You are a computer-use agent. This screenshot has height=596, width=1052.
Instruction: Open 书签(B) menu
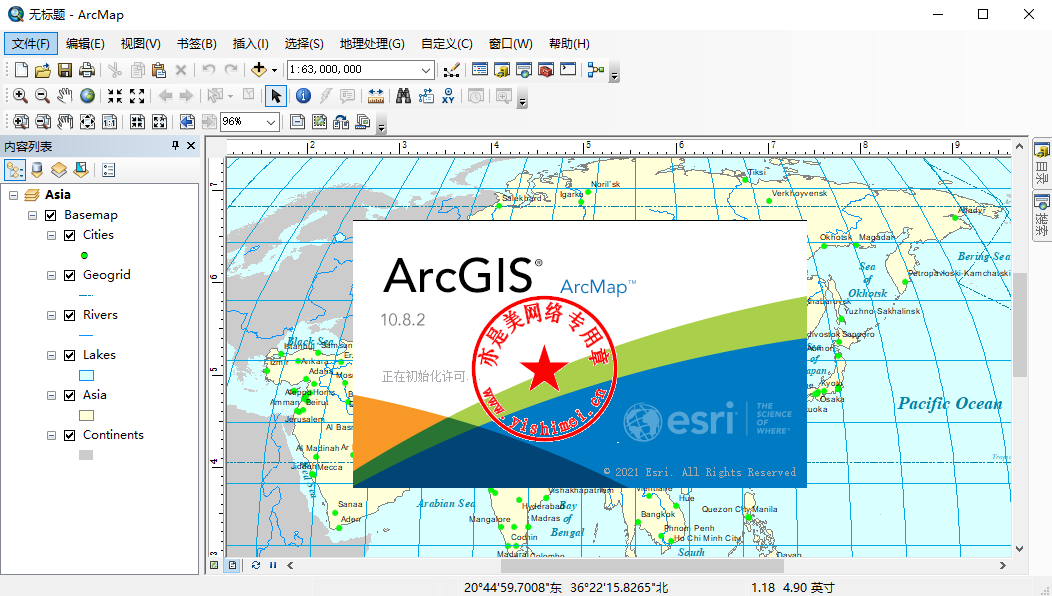click(x=197, y=44)
